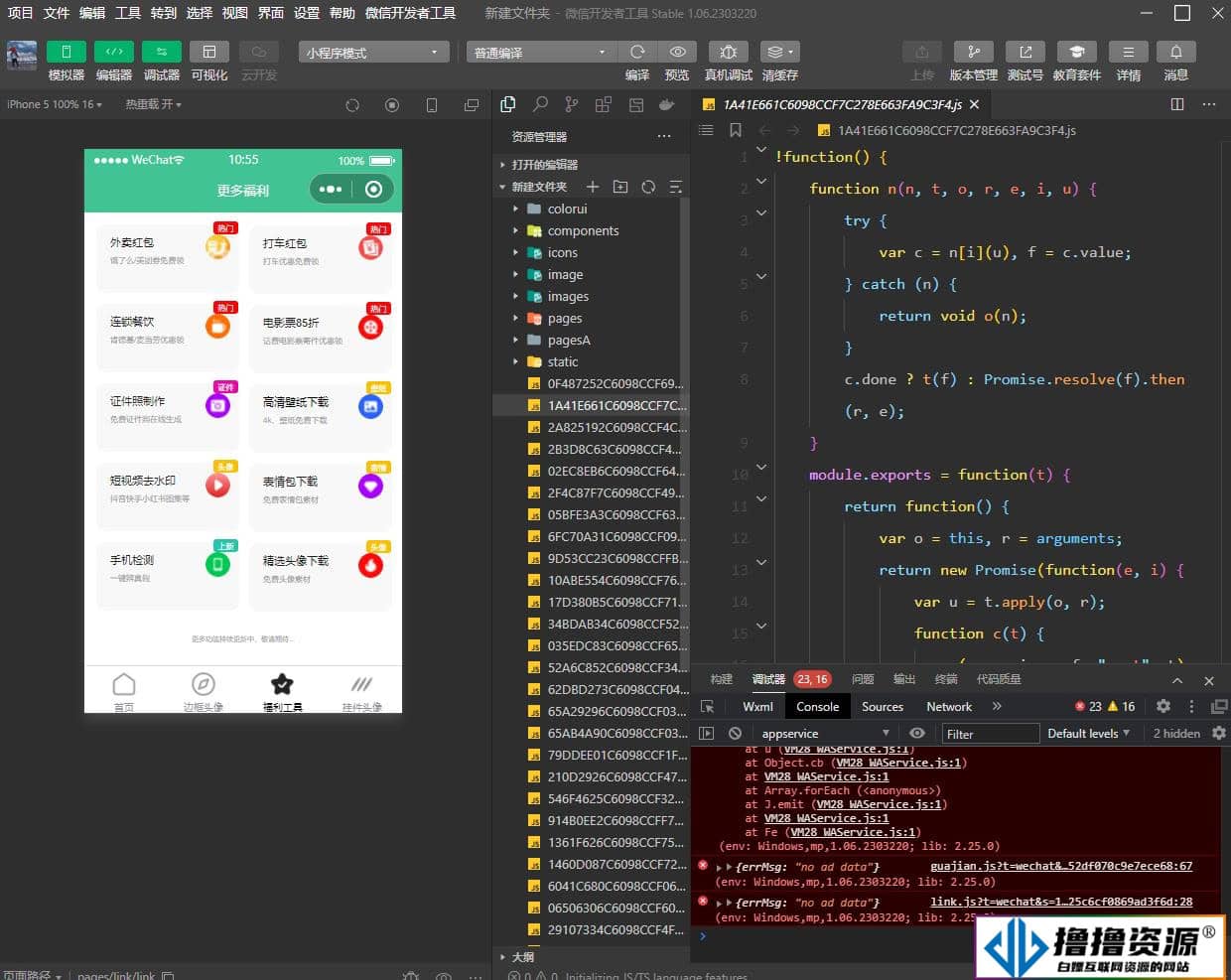Show more DevTools tabs with the chevrons
1231x980 pixels.
tap(997, 707)
